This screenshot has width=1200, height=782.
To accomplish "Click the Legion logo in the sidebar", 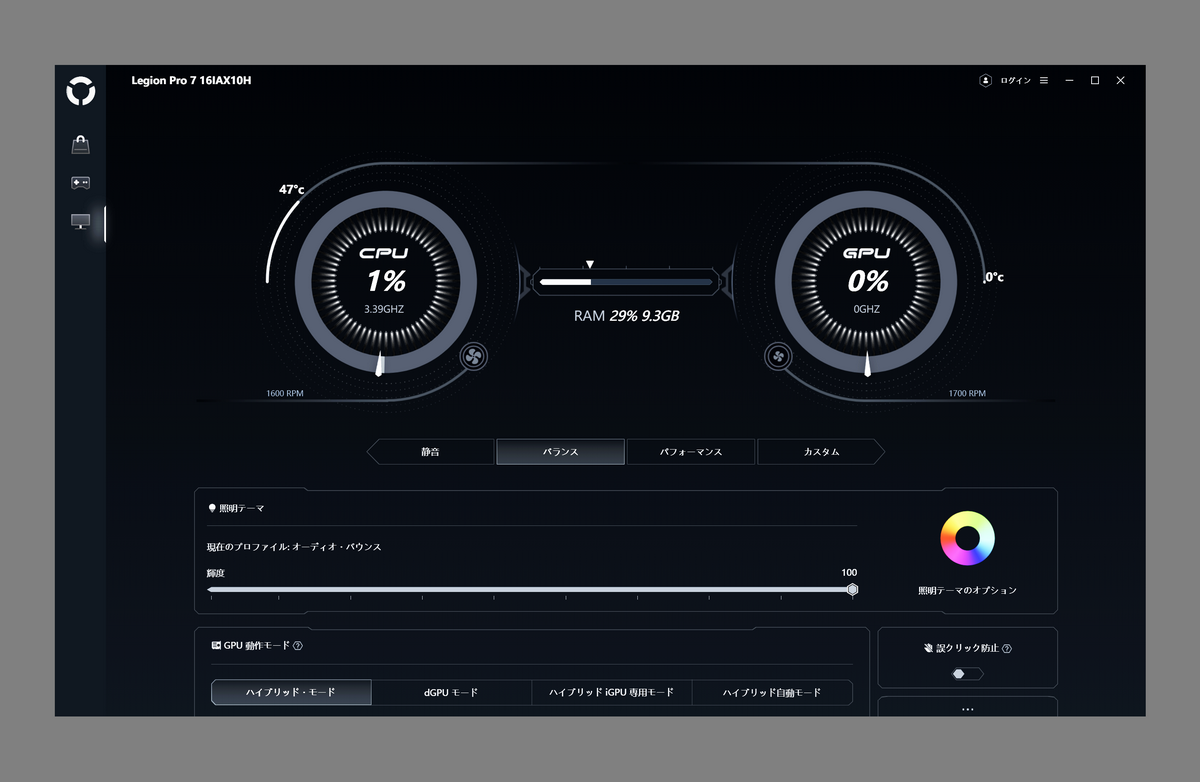I will click(x=81, y=92).
